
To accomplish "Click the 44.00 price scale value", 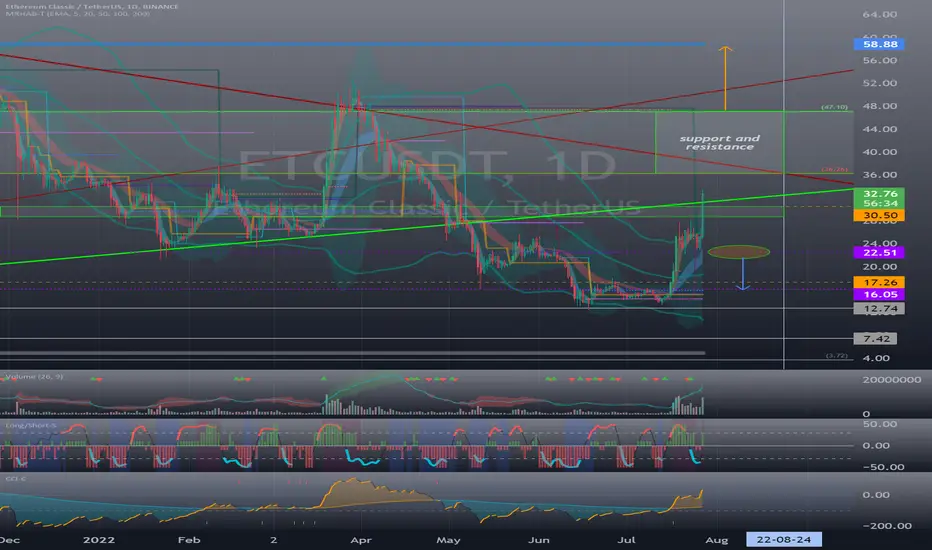I will [880, 129].
